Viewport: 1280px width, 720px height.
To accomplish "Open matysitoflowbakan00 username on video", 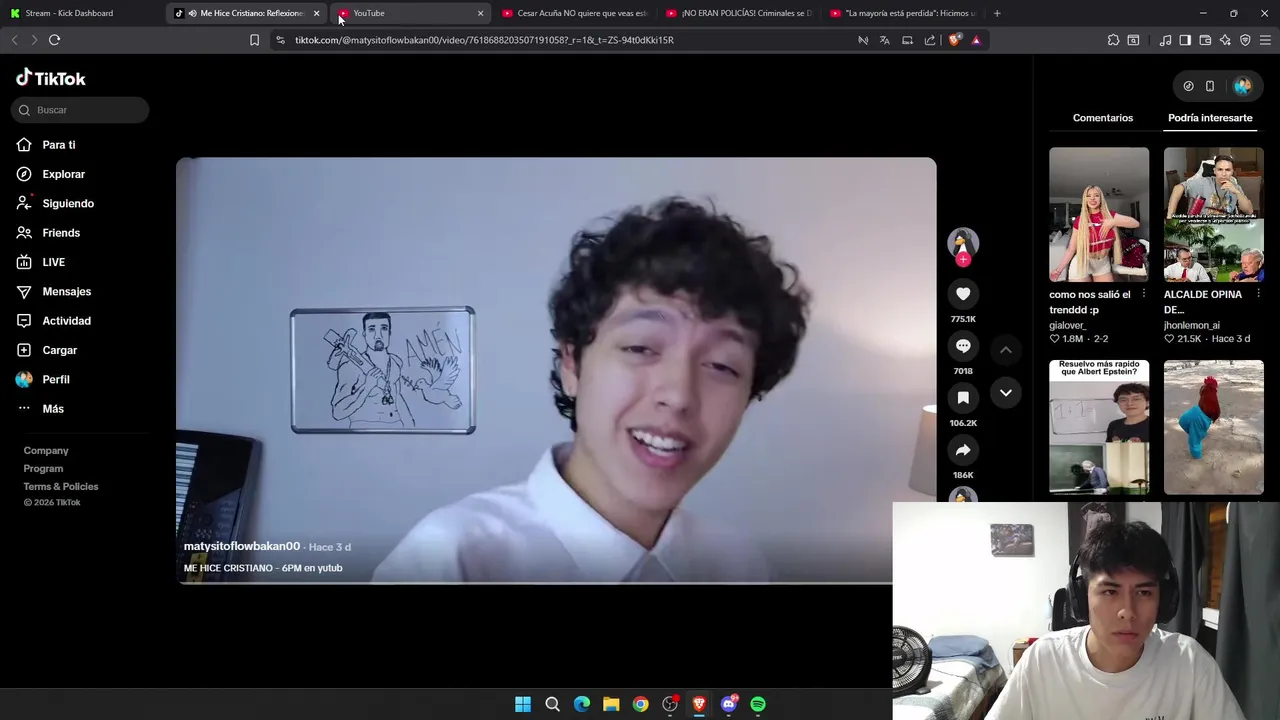I will pos(242,546).
